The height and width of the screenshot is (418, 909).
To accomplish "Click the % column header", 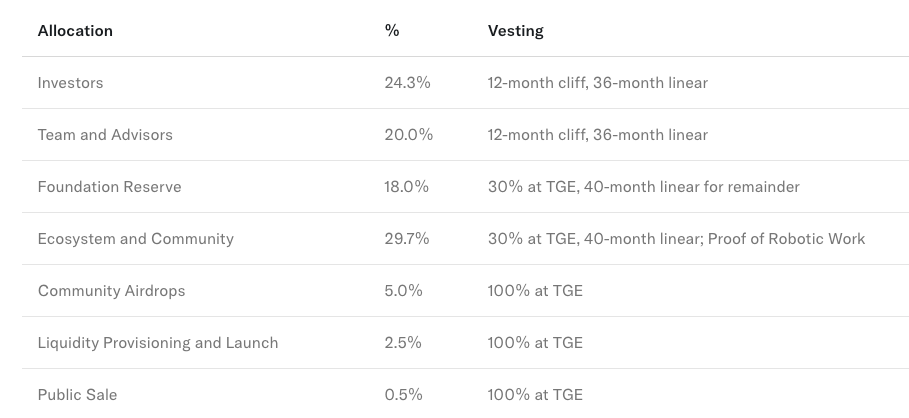I will (x=392, y=31).
